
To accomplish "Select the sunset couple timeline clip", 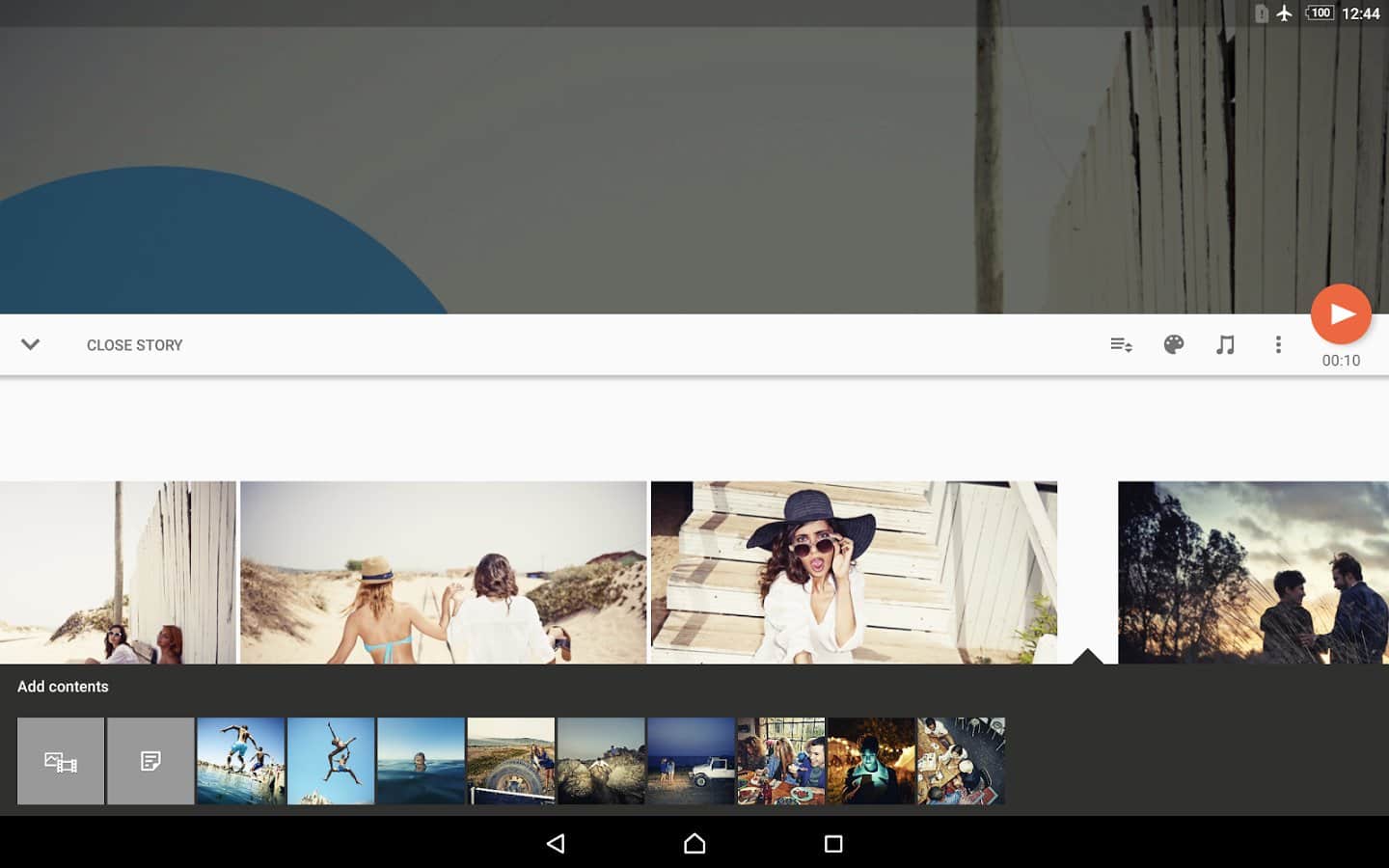I will pos(1252,572).
